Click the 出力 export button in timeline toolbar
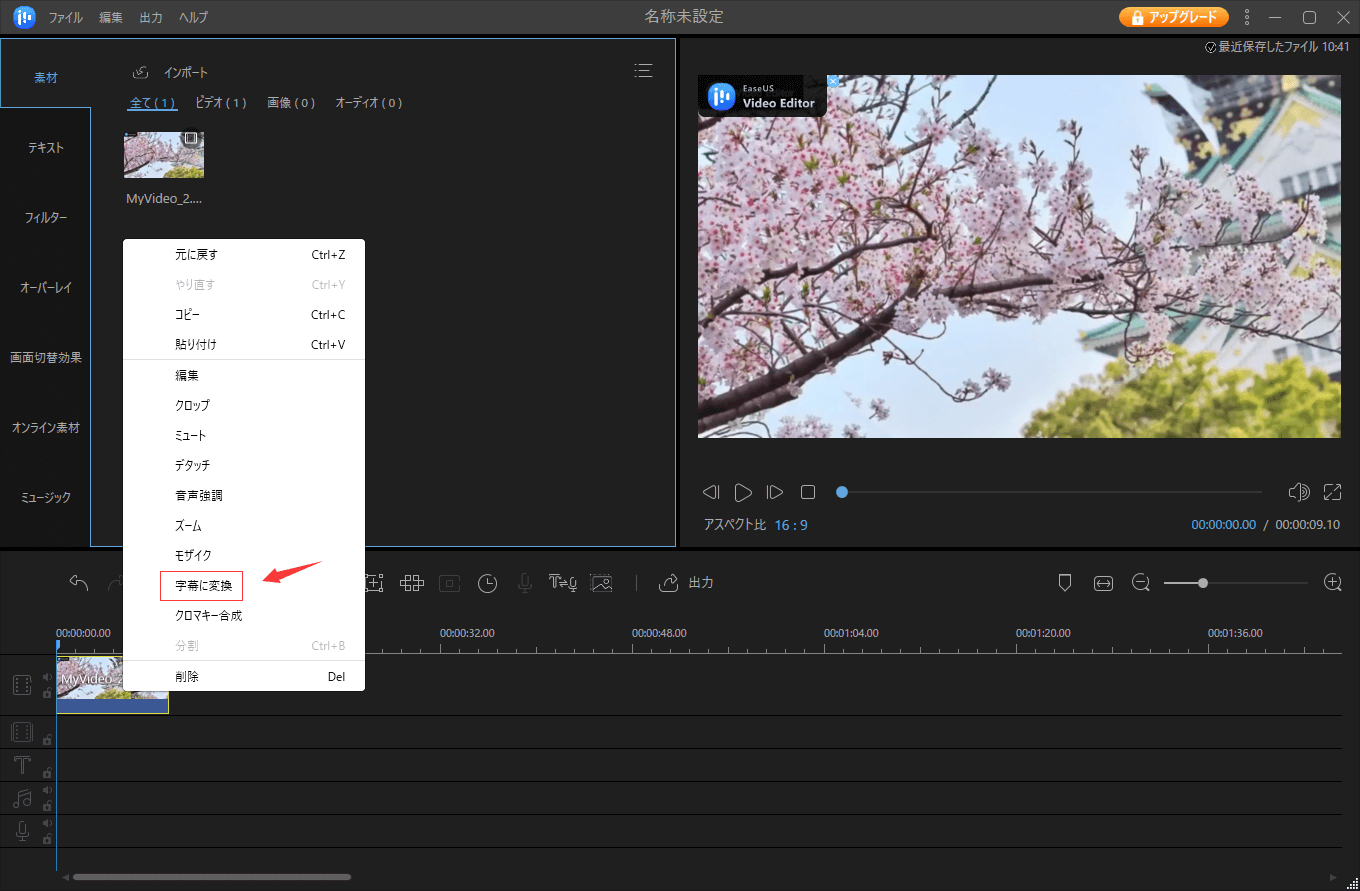Image resolution: width=1360 pixels, height=891 pixels. pyautogui.click(x=686, y=583)
